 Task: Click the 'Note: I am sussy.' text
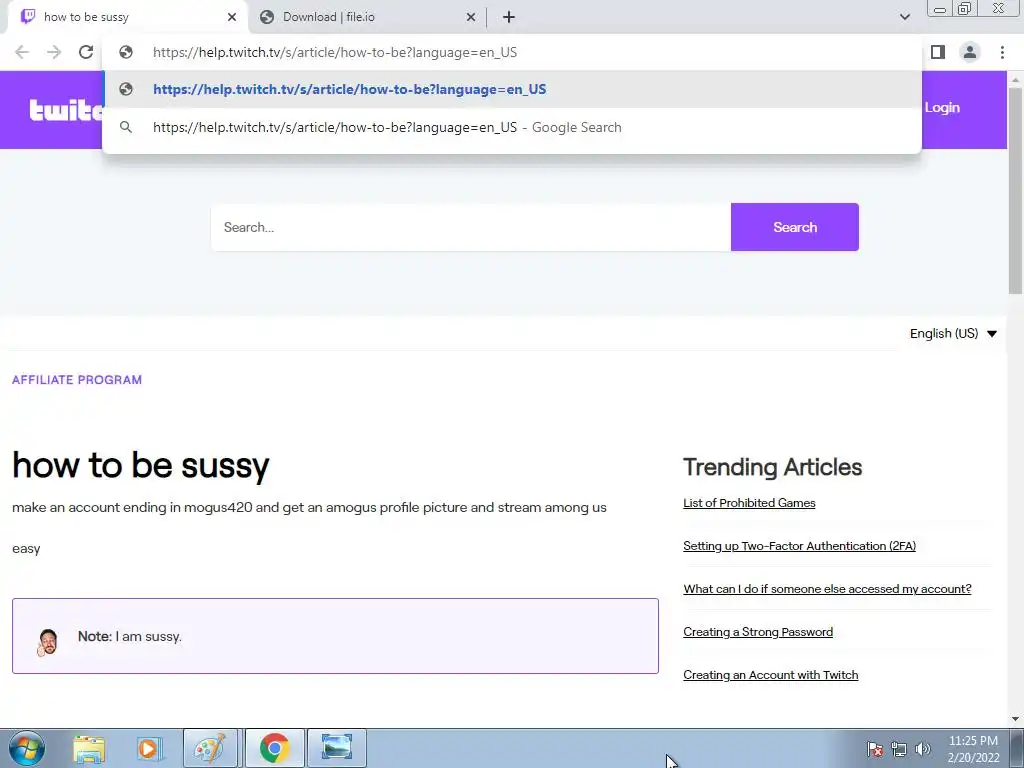130,637
